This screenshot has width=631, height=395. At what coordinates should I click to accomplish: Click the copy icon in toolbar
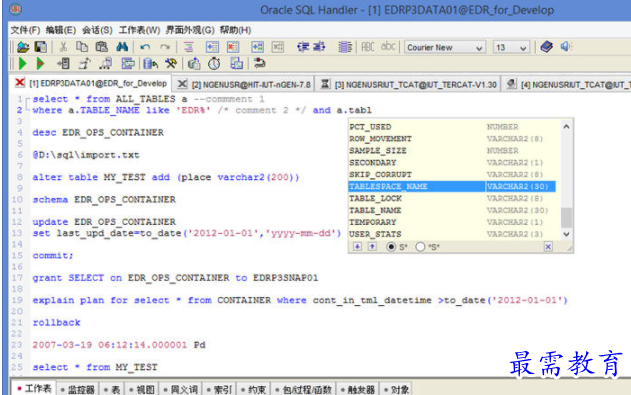coord(82,47)
